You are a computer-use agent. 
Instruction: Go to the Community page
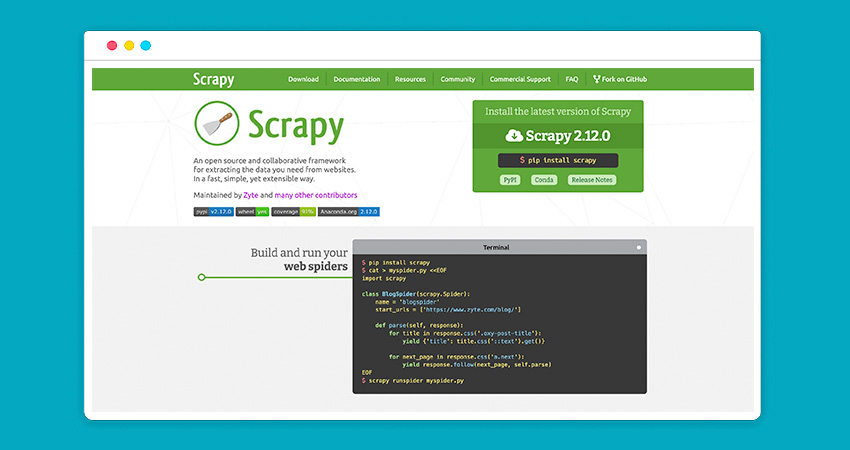click(458, 79)
